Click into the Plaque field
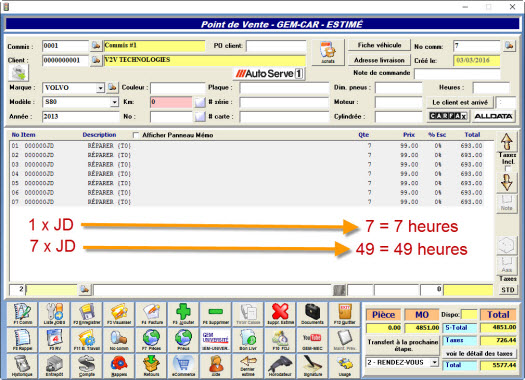525x380 pixels. 284,88
